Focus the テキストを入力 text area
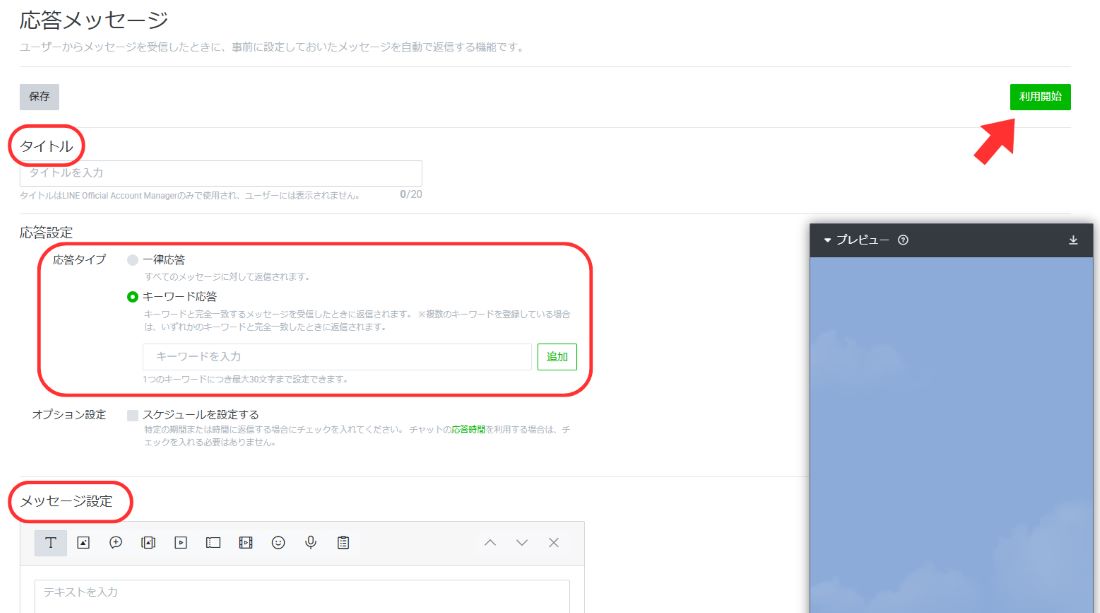Screen dimensions: 1100x613 tap(302, 596)
